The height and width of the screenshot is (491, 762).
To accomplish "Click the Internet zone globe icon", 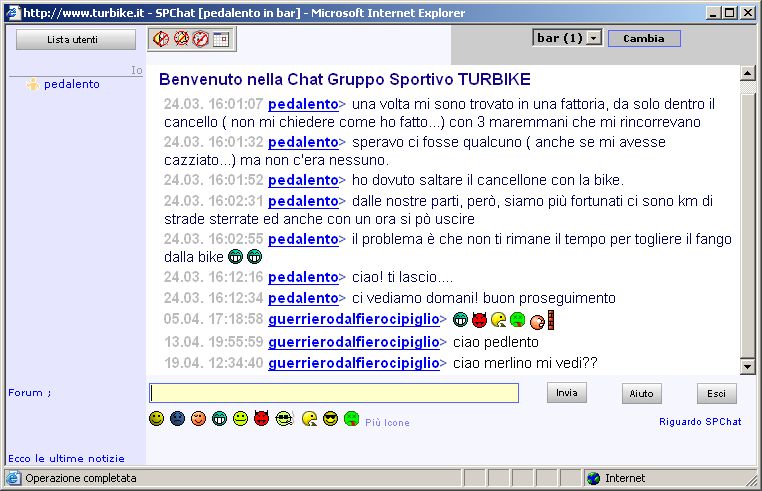I will coord(593,478).
